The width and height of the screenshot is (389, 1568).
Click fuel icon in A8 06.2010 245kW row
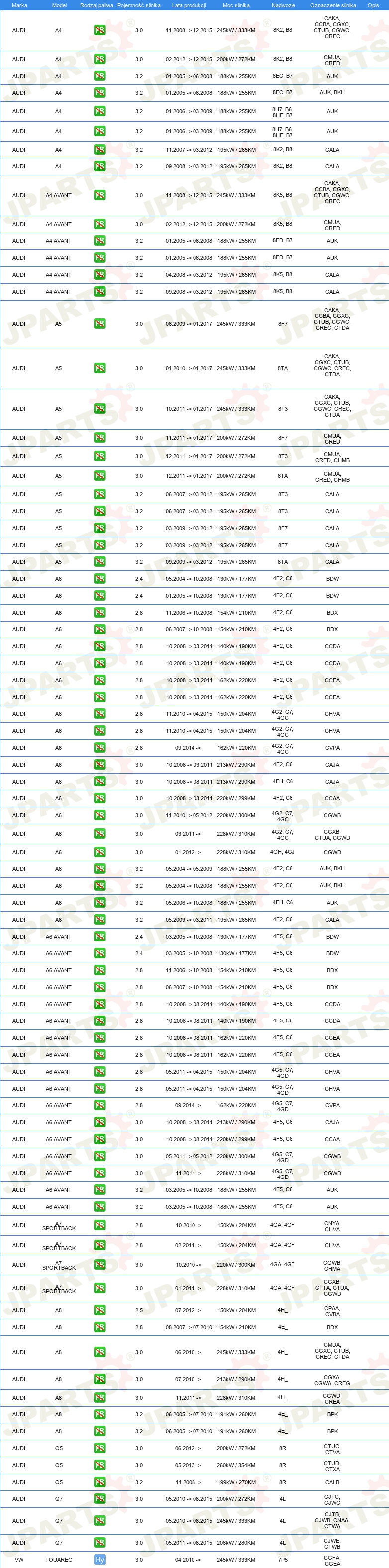tap(99, 1352)
